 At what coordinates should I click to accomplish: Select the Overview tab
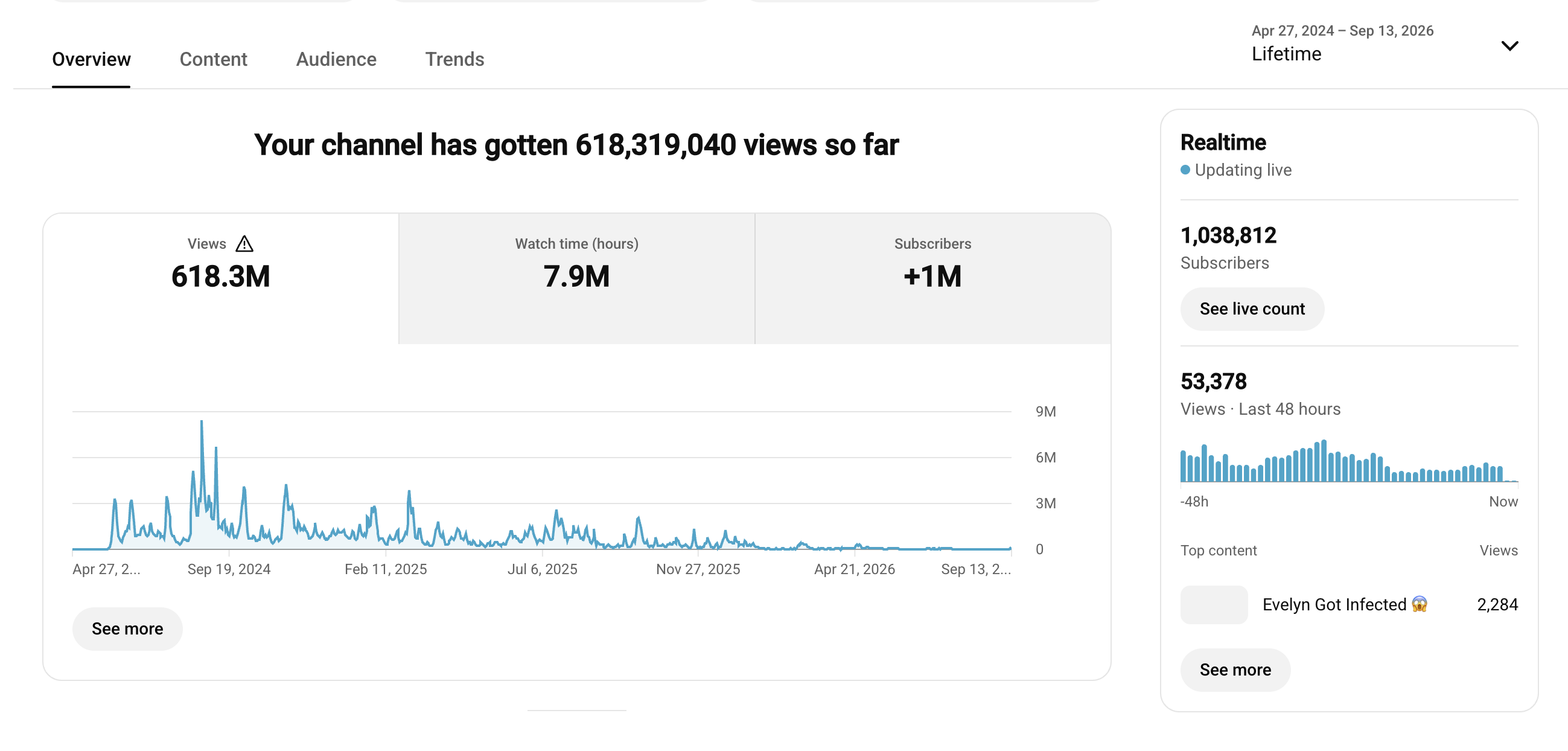pos(91,59)
